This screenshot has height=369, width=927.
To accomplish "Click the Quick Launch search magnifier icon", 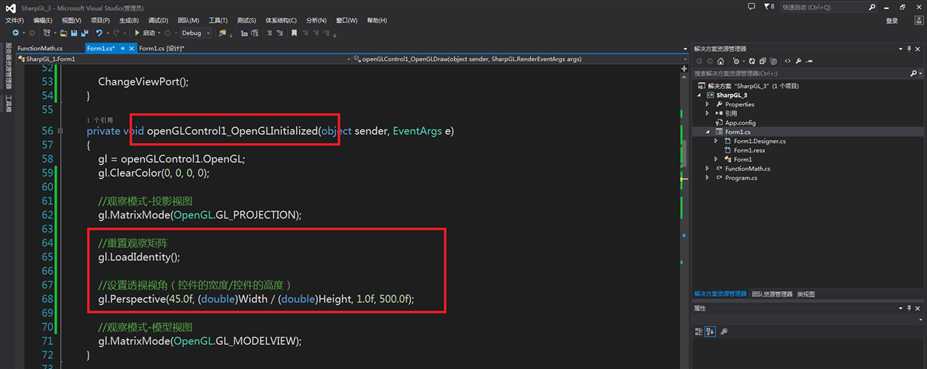I will [x=872, y=7].
